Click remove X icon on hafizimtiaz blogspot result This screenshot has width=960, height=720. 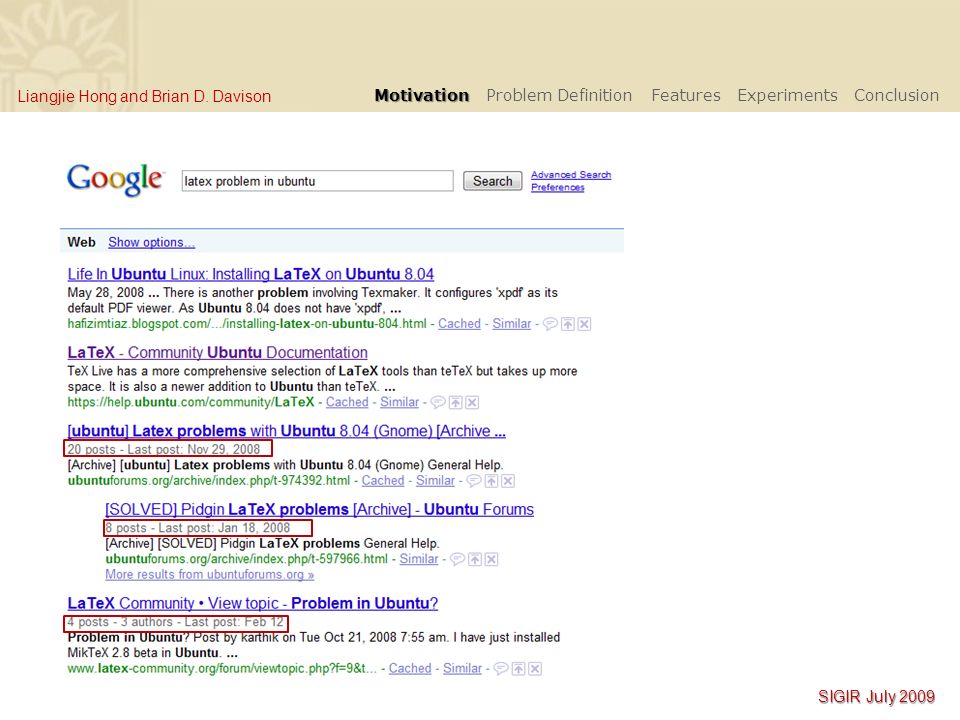[x=585, y=324]
